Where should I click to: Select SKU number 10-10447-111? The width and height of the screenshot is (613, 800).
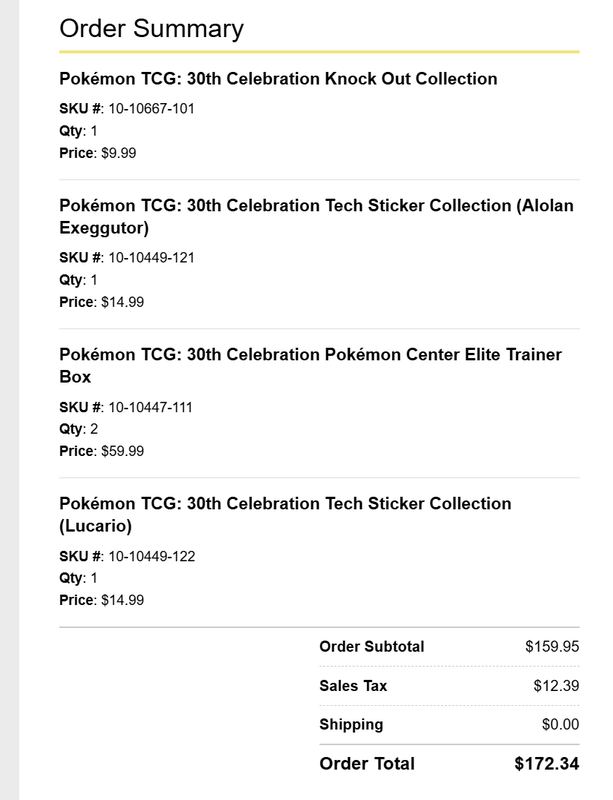coord(150,407)
